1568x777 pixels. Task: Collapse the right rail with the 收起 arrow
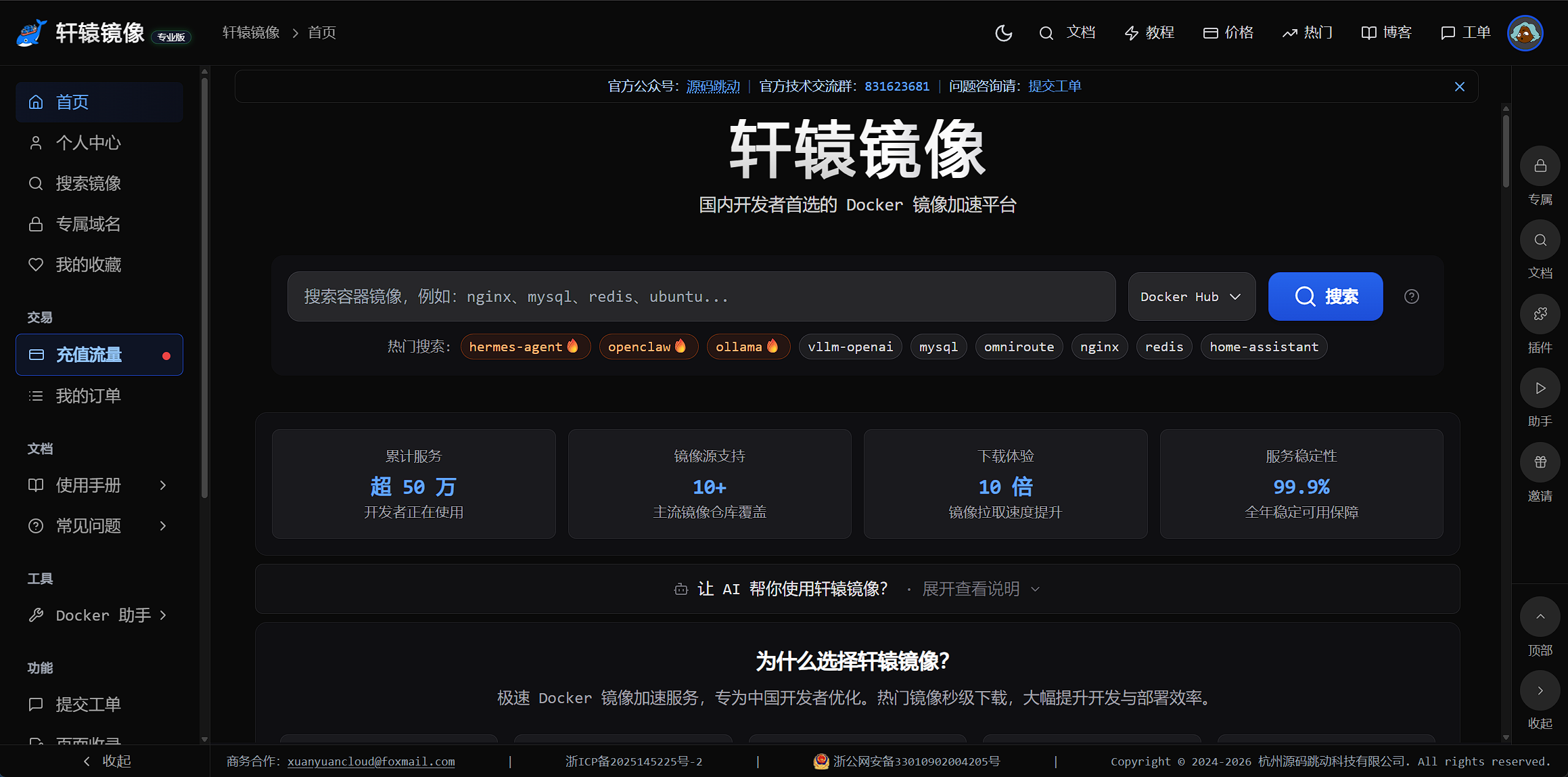[x=1540, y=690]
